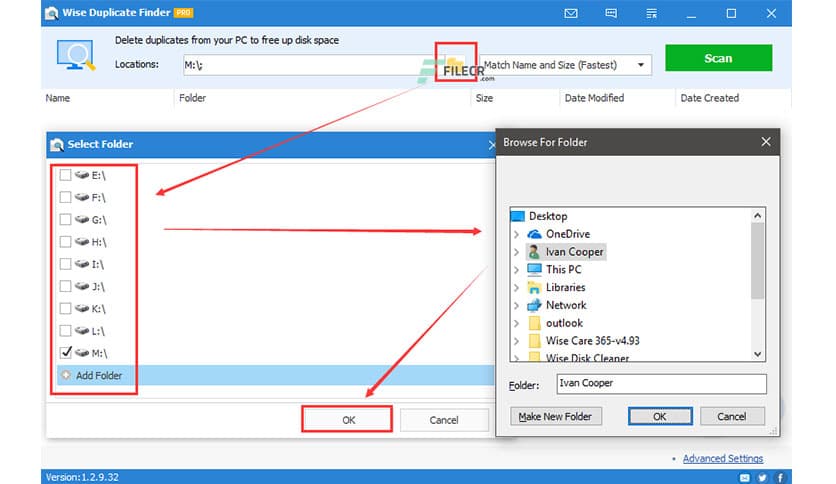Click the Ivan Cooper user icon
836x484 pixels.
click(x=534, y=252)
